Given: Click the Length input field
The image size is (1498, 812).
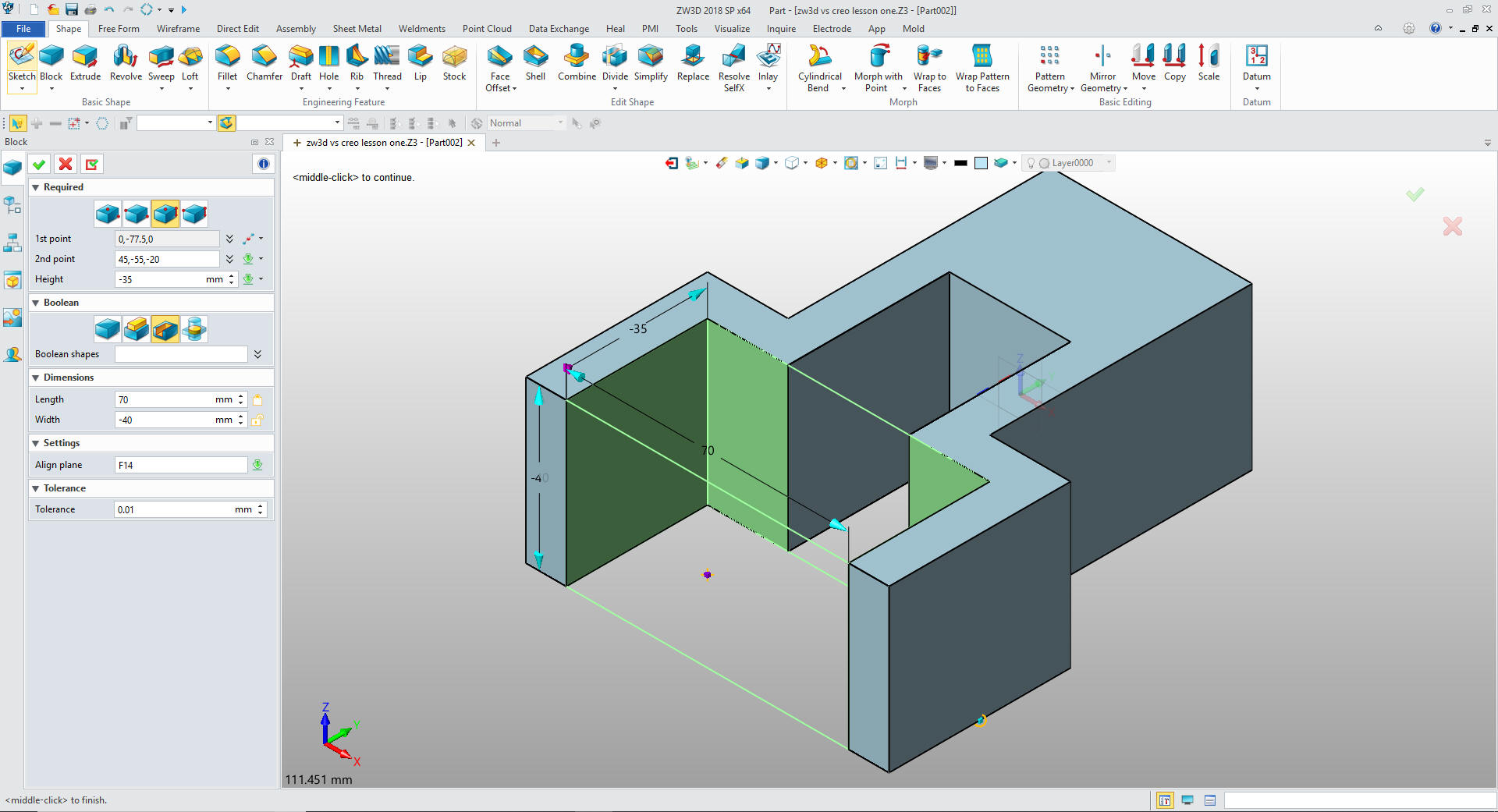Looking at the screenshot, I should tap(164, 399).
